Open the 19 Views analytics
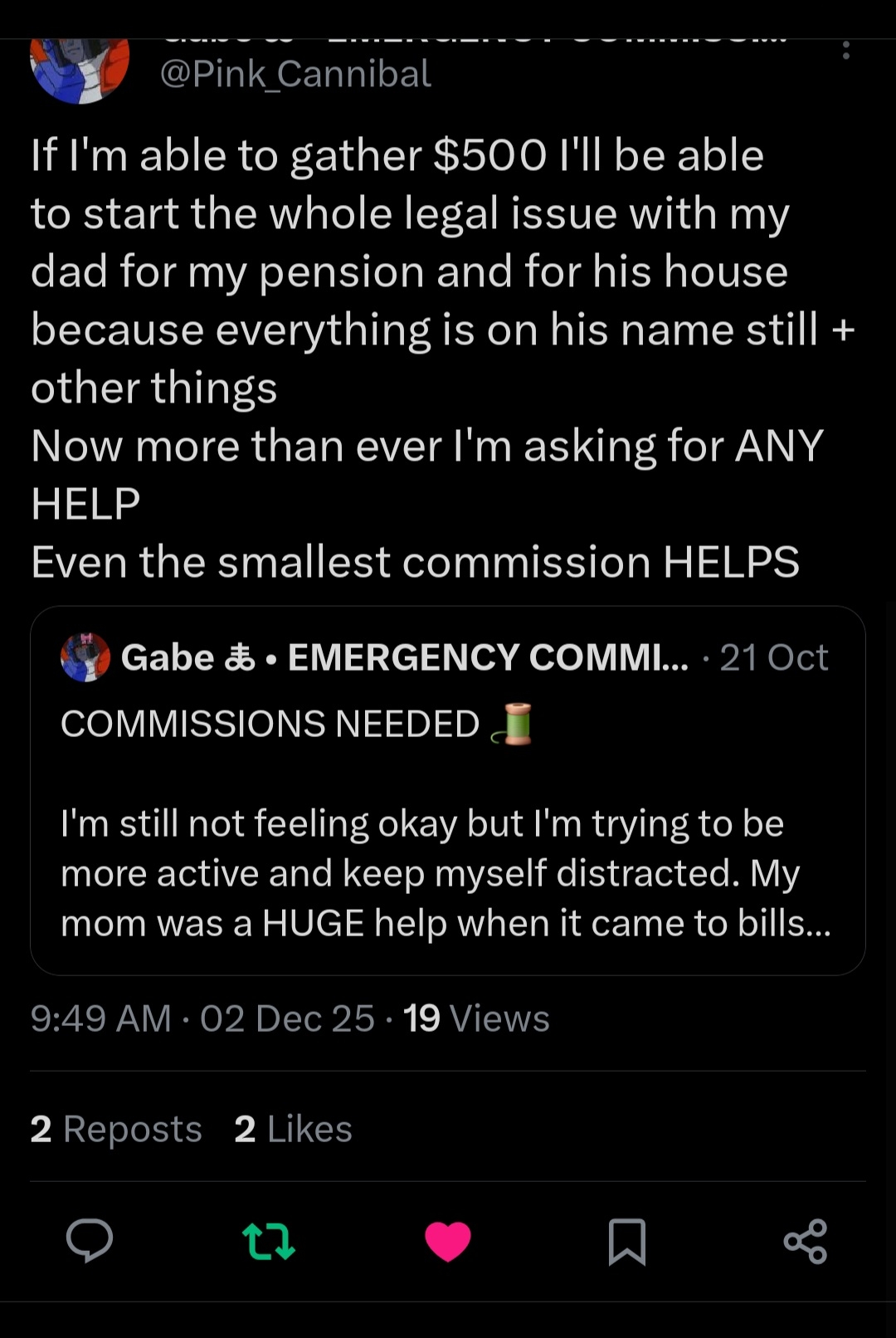896x1338 pixels. pos(476,1018)
